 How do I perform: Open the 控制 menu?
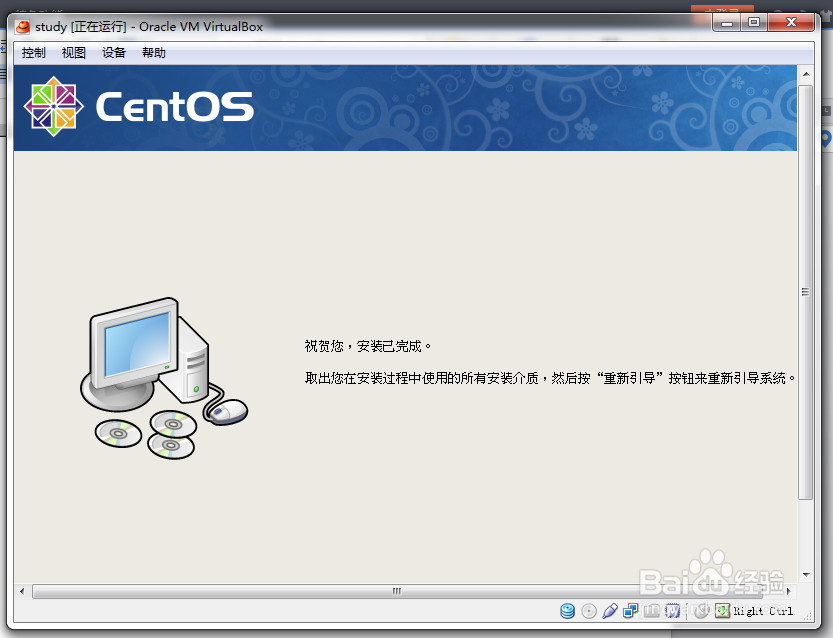(x=33, y=53)
